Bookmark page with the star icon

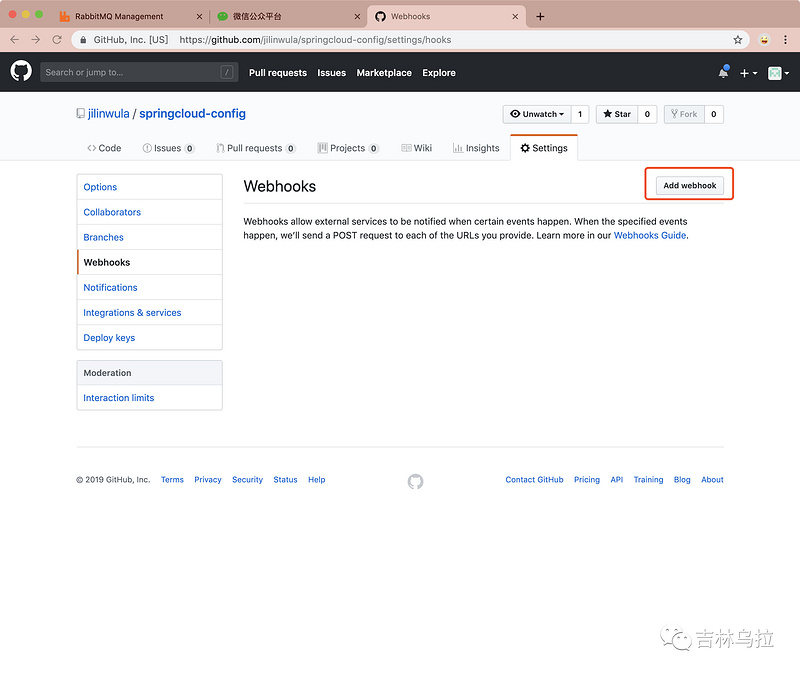(738, 39)
